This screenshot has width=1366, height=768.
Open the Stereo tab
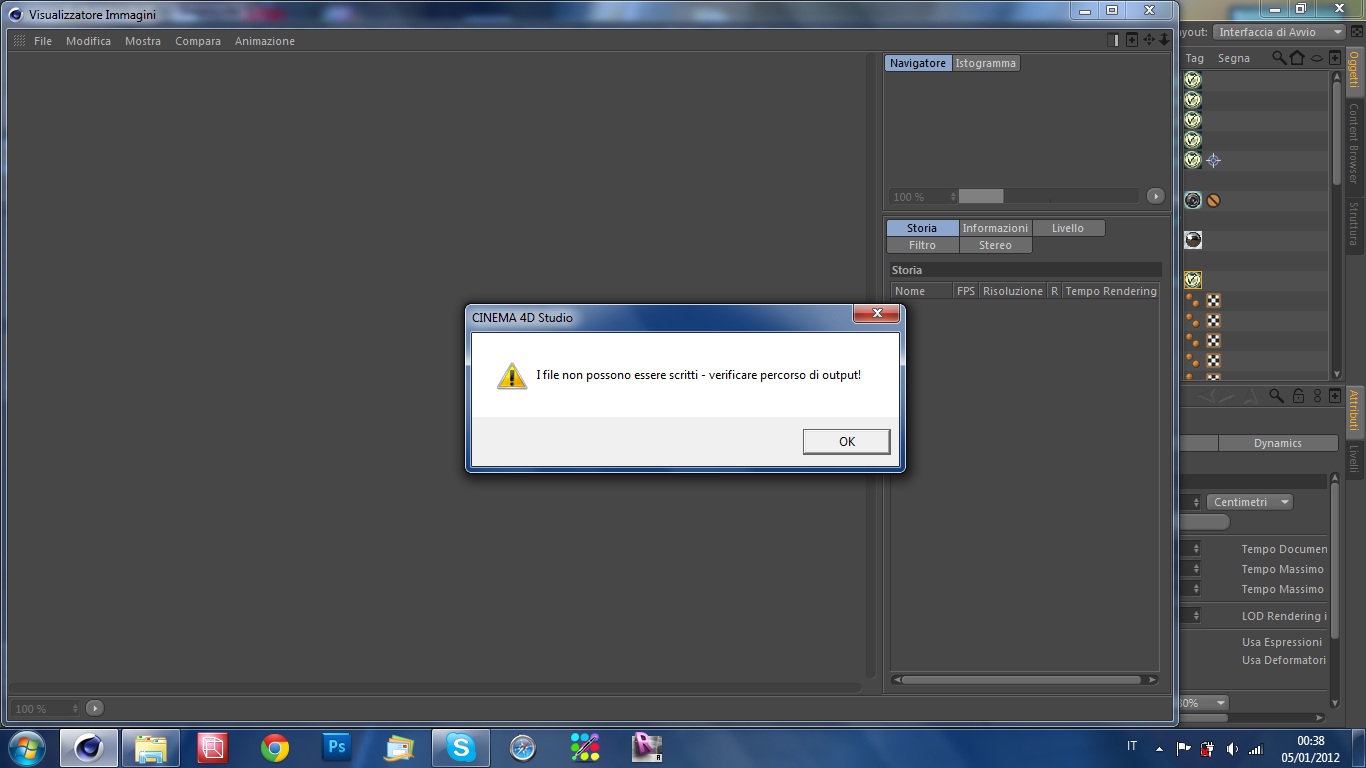(x=995, y=245)
